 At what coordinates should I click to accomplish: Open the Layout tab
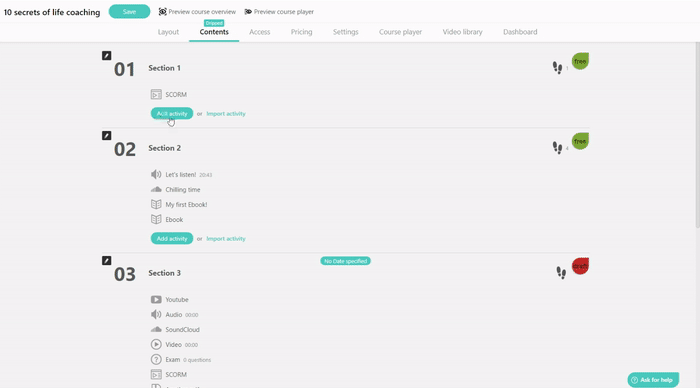click(x=168, y=32)
